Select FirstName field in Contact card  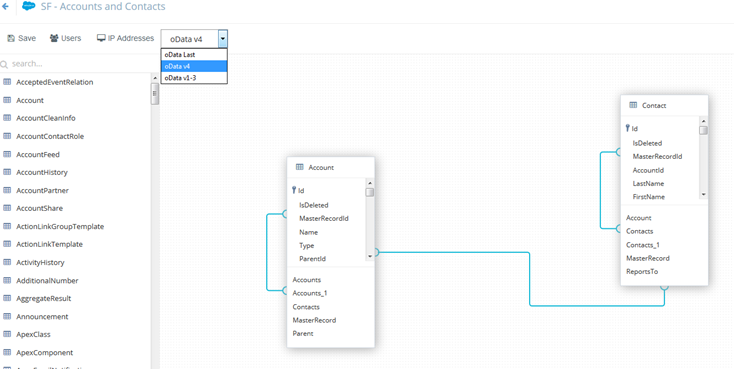[x=649, y=197]
